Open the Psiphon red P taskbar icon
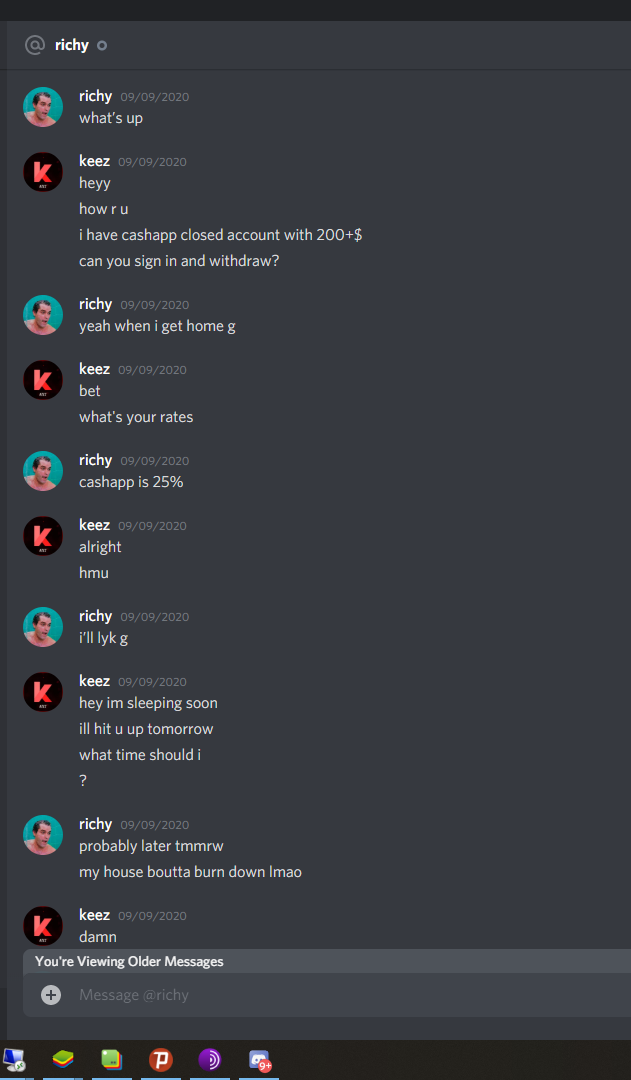The width and height of the screenshot is (631, 1080). [161, 1059]
